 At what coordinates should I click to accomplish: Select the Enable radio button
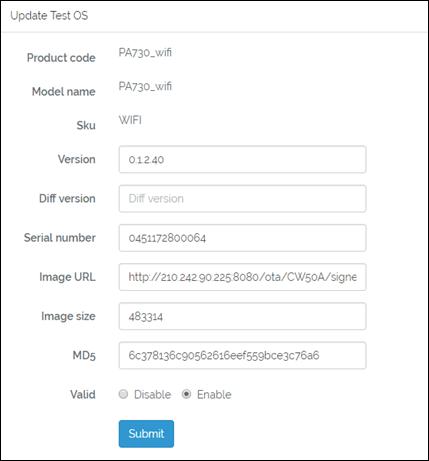(x=186, y=394)
